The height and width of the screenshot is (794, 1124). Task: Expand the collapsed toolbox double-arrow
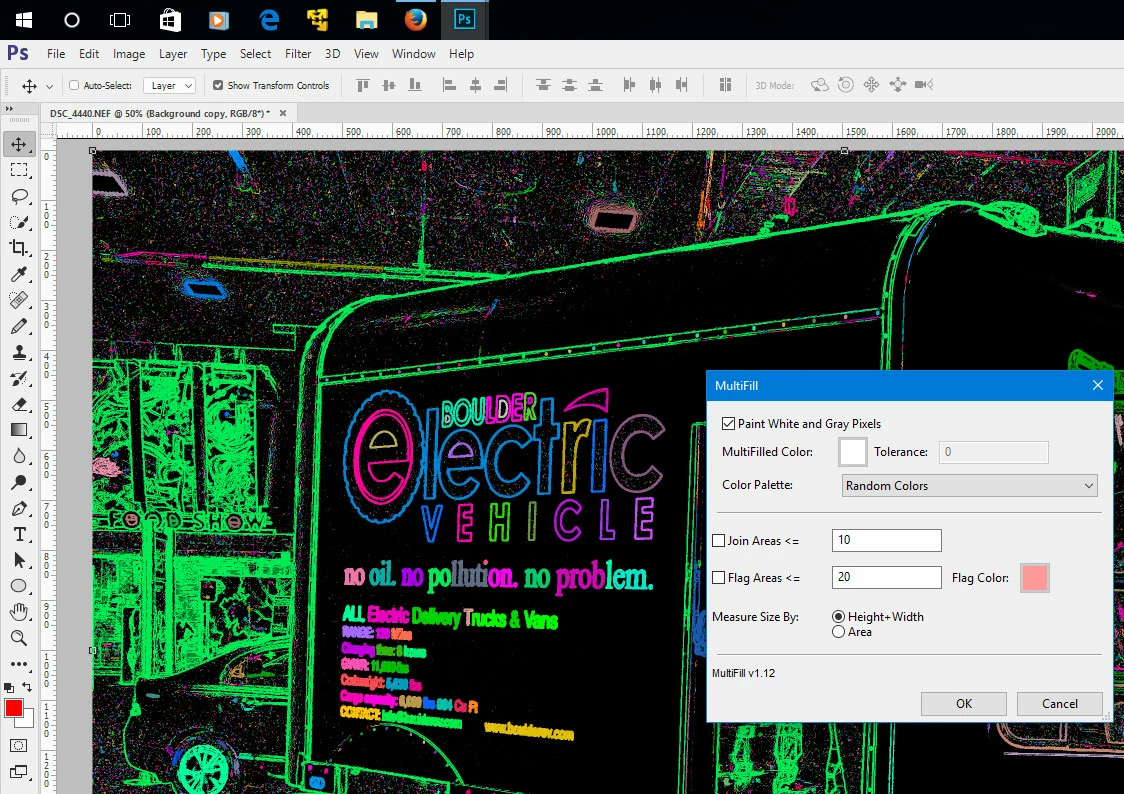pos(9,109)
